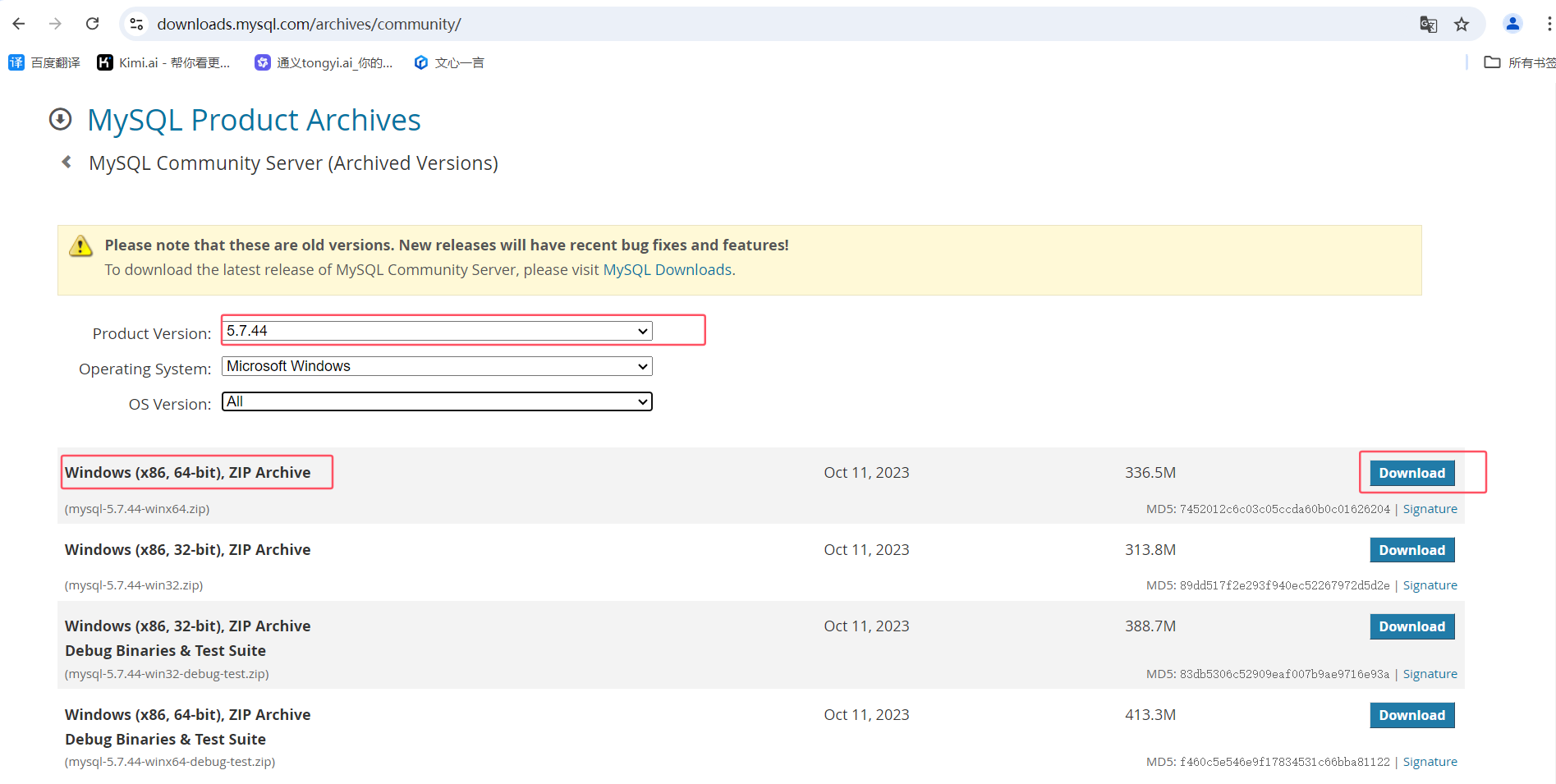Viewport: 1556px width, 784px height.
Task: Reload the current page
Action: pyautogui.click(x=92, y=24)
